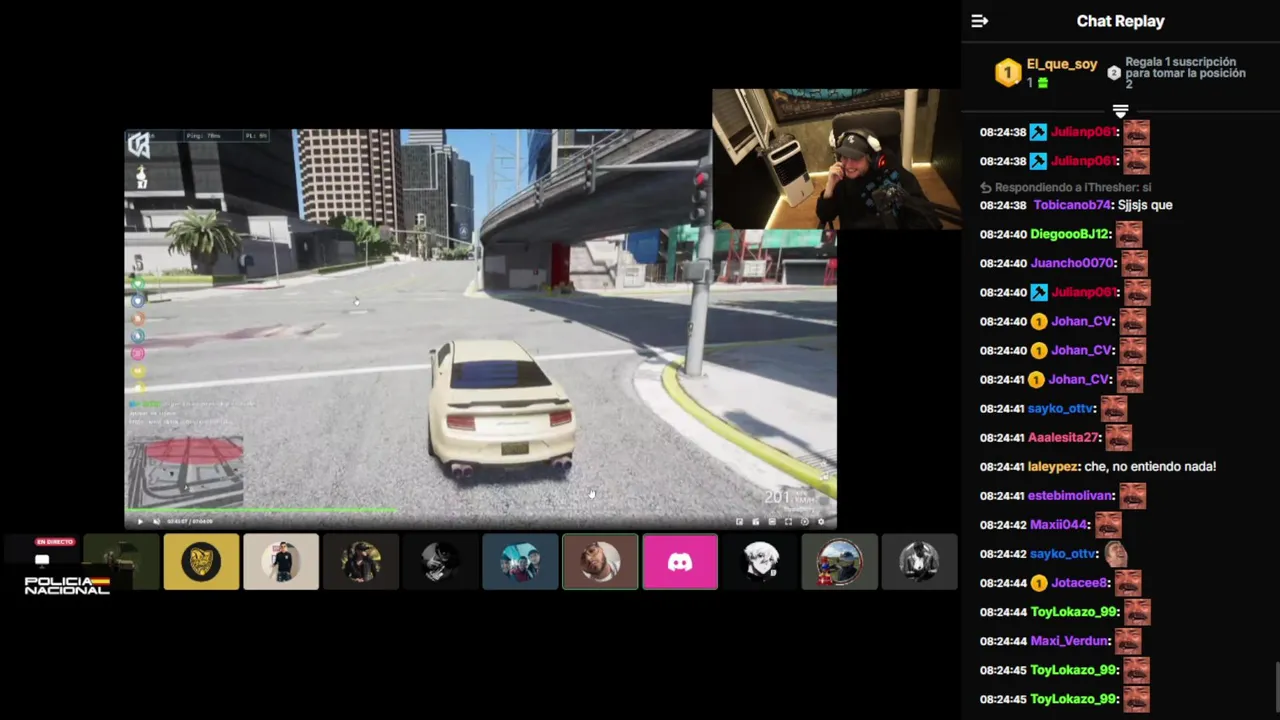Viewport: 1280px width, 720px height.
Task: Select the group selfie blue avatar
Action: coord(520,562)
